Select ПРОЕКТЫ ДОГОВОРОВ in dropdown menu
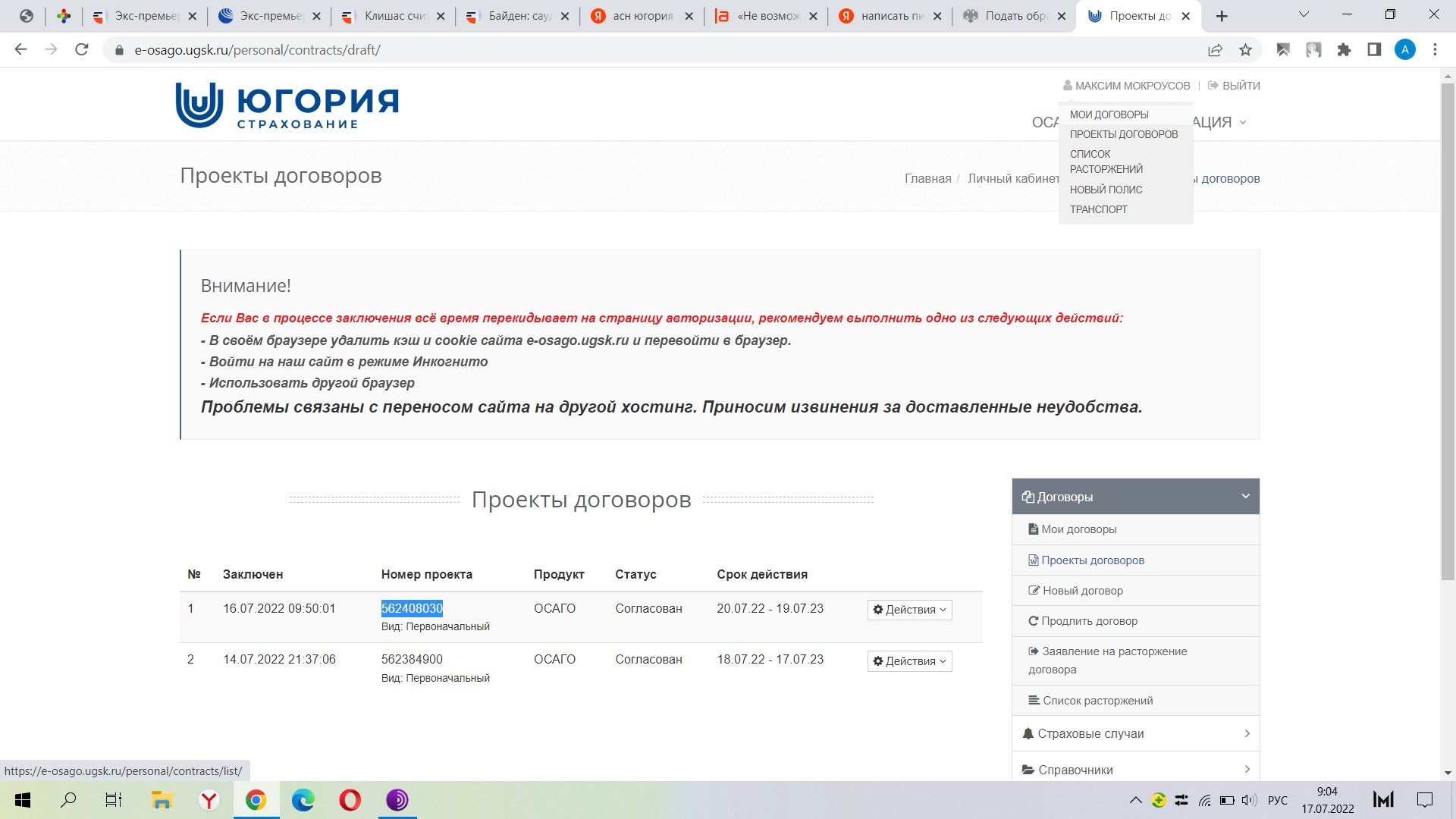The image size is (1456, 819). tap(1124, 134)
